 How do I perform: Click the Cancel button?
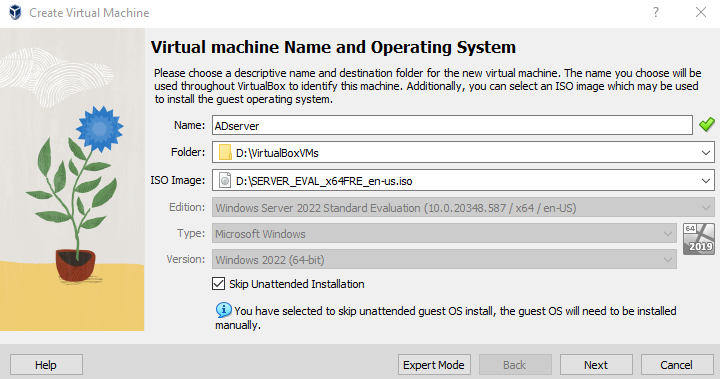(677, 365)
